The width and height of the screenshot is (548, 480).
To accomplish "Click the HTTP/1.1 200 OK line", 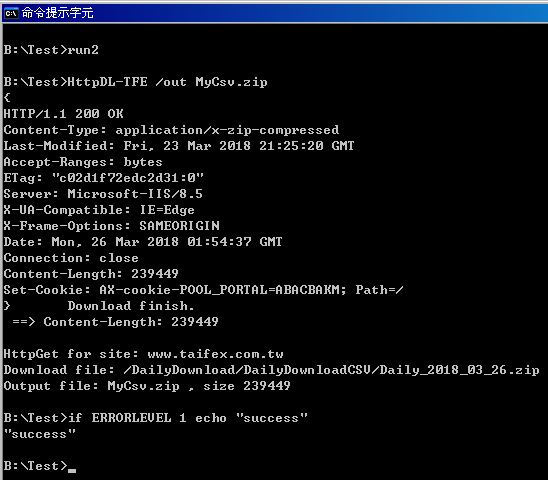I will pyautogui.click(x=64, y=114).
